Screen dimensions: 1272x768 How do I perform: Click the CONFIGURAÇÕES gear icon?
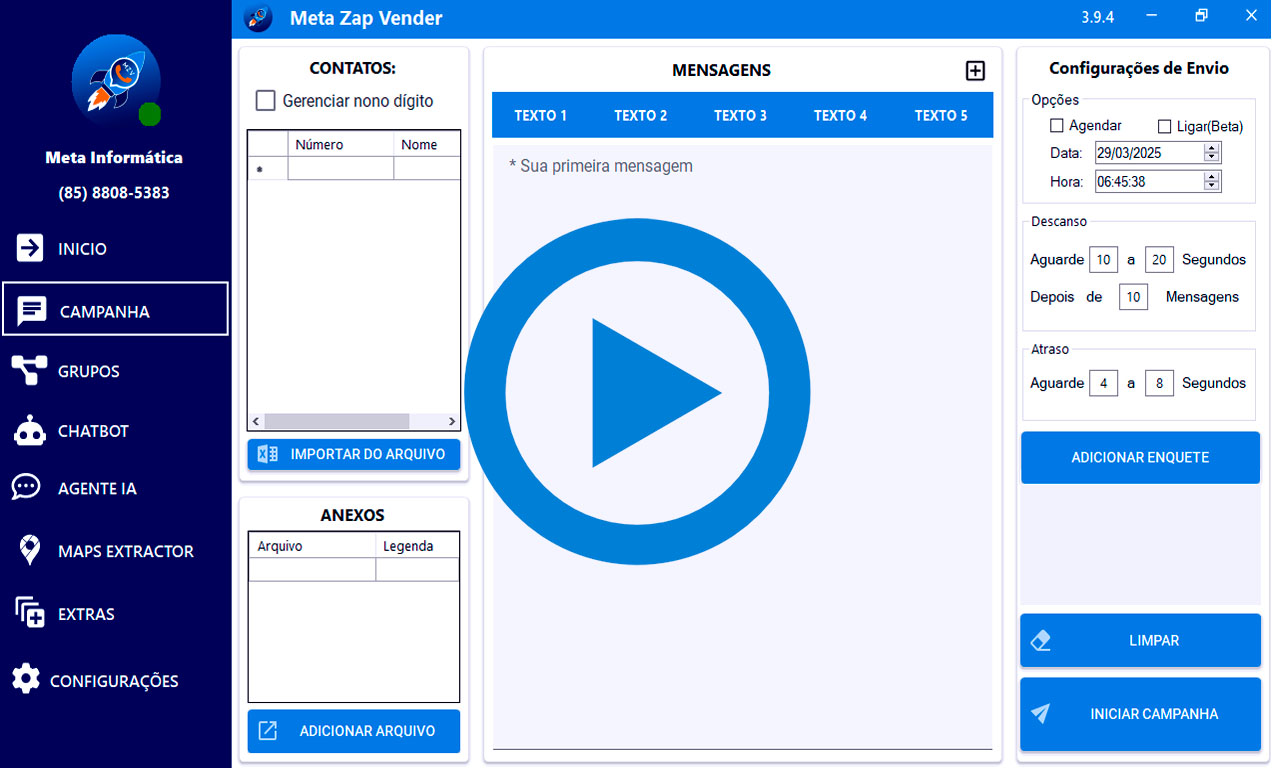click(x=26, y=678)
